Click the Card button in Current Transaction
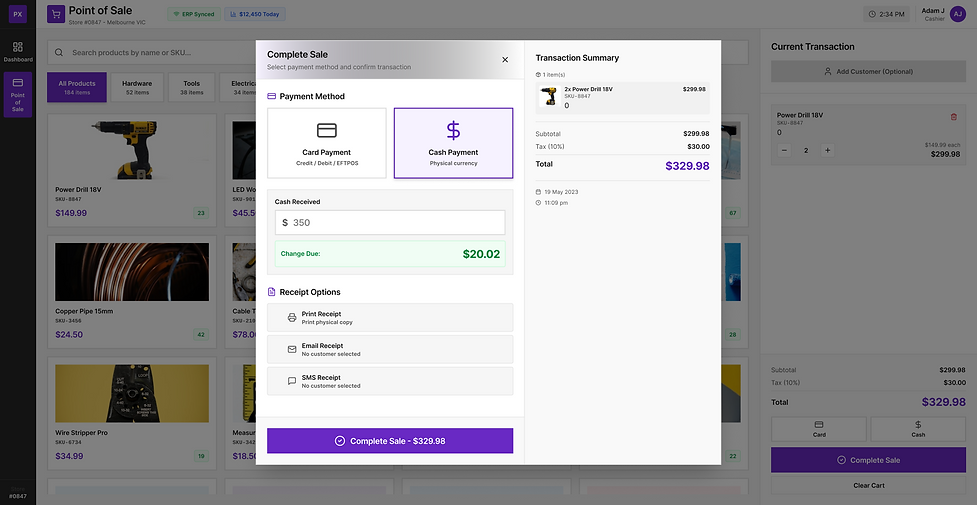The height and width of the screenshot is (505, 977). 819,429
